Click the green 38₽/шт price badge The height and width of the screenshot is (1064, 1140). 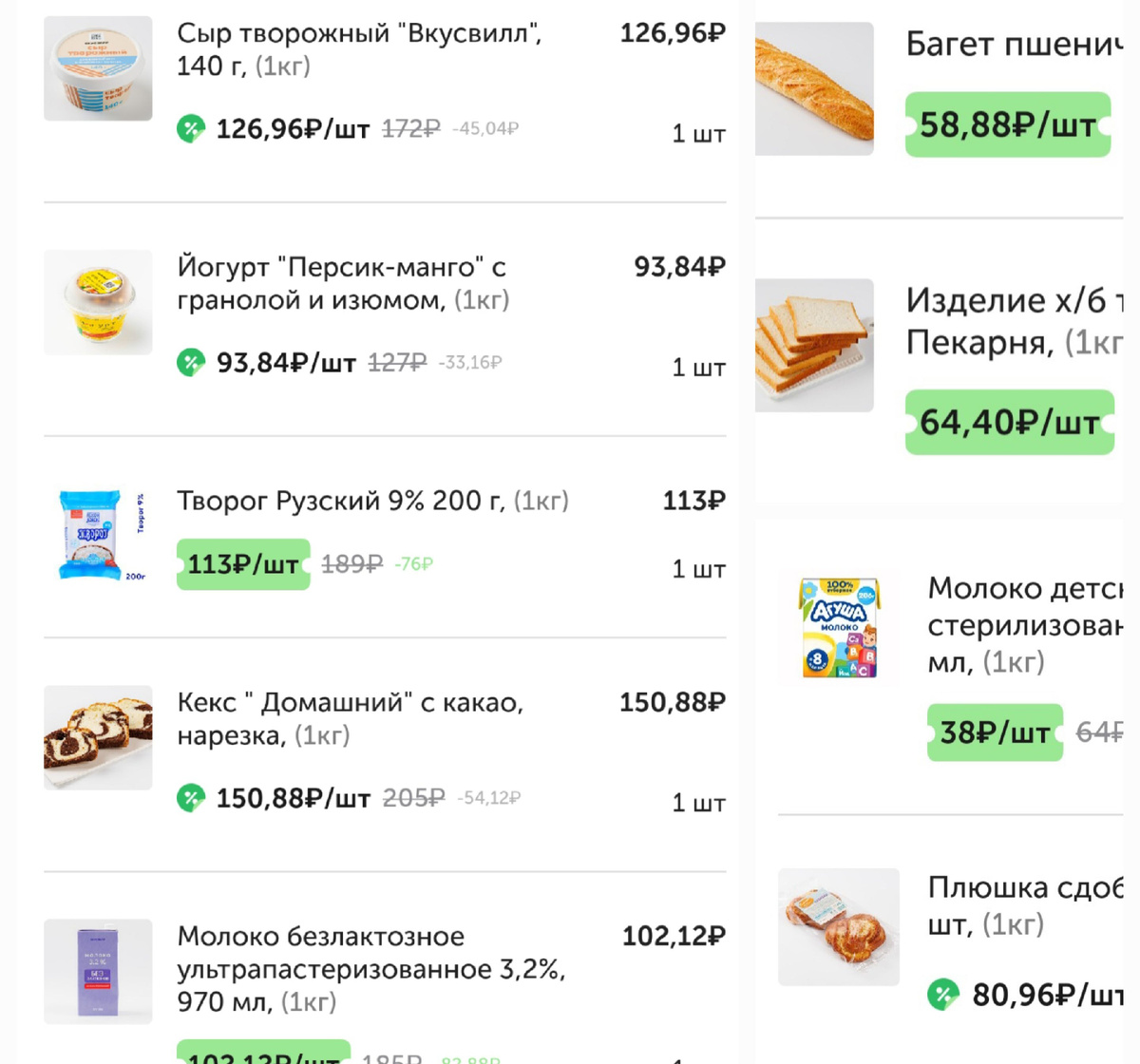(995, 732)
